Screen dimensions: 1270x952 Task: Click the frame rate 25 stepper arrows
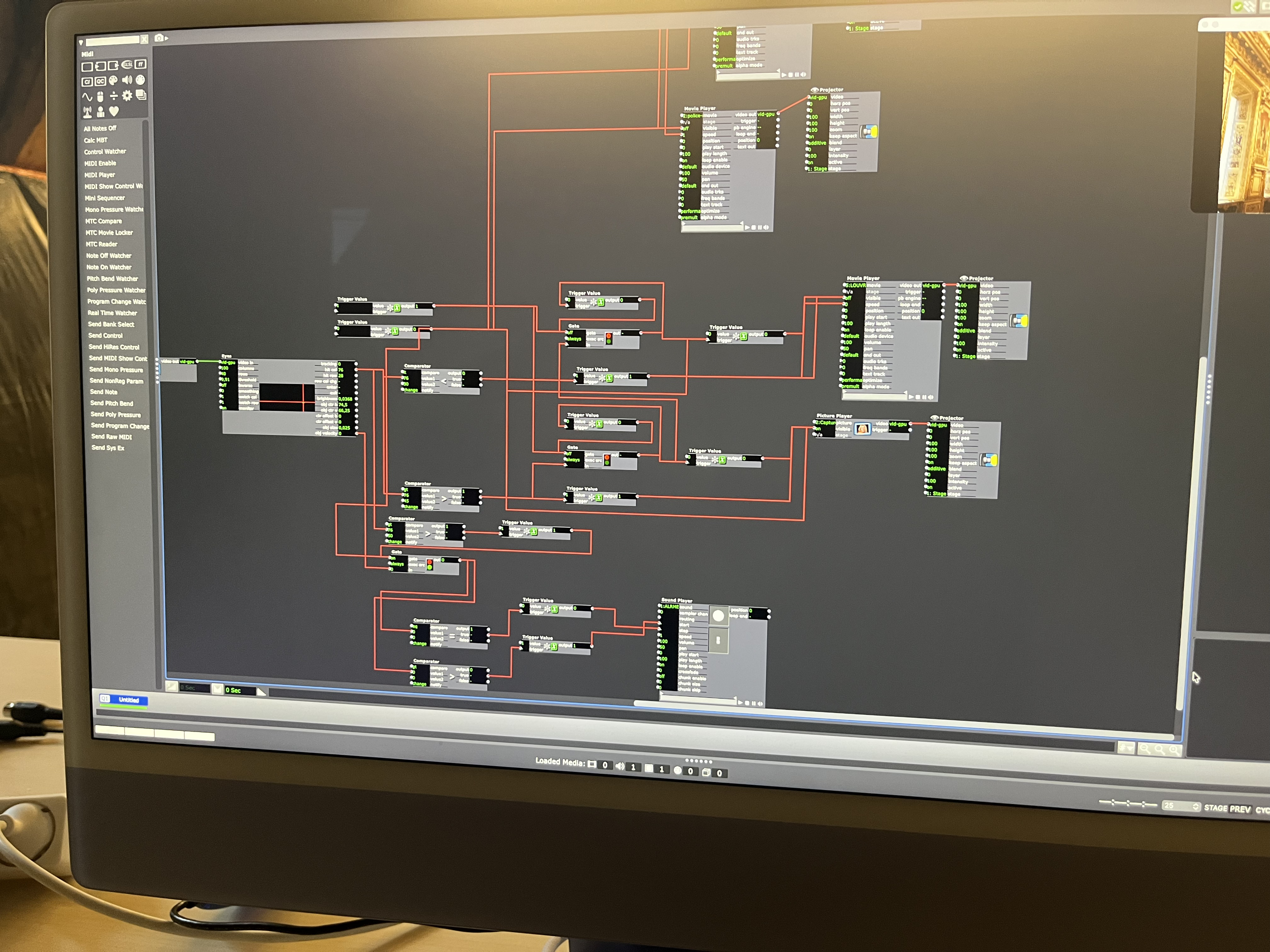pos(1195,807)
